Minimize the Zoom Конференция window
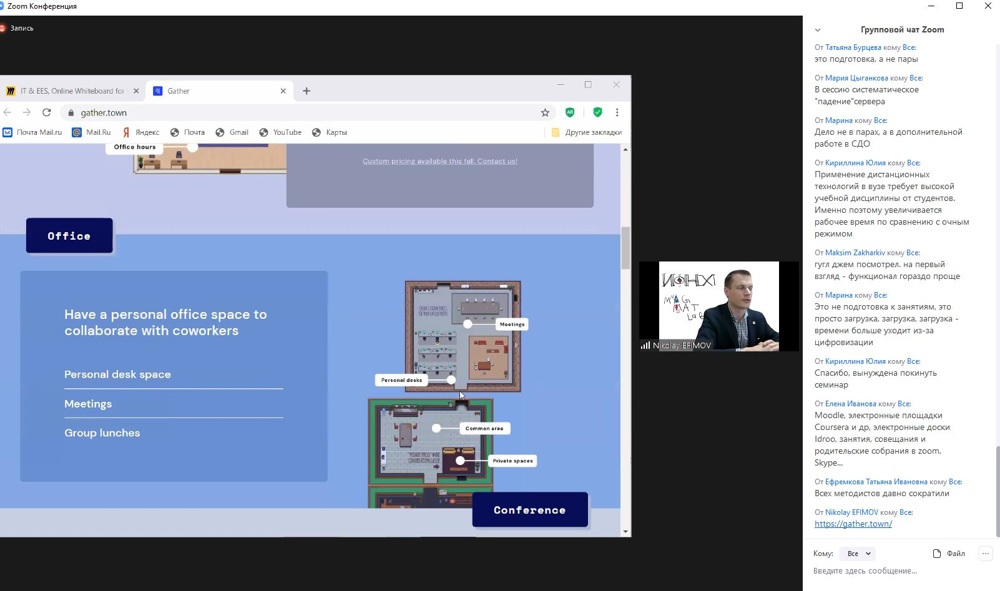The image size is (1000, 591). click(931, 6)
